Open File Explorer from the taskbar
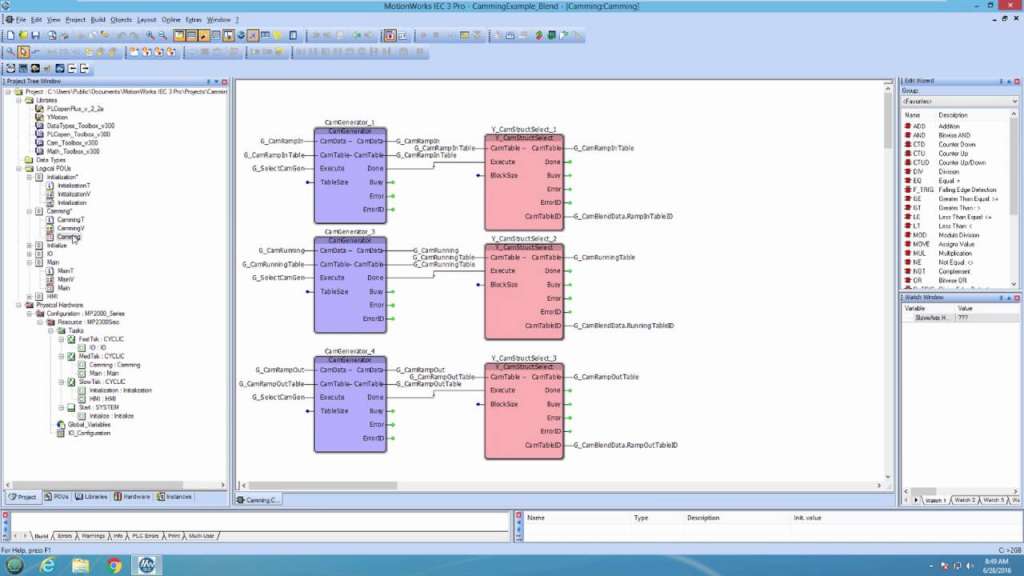 pyautogui.click(x=80, y=566)
